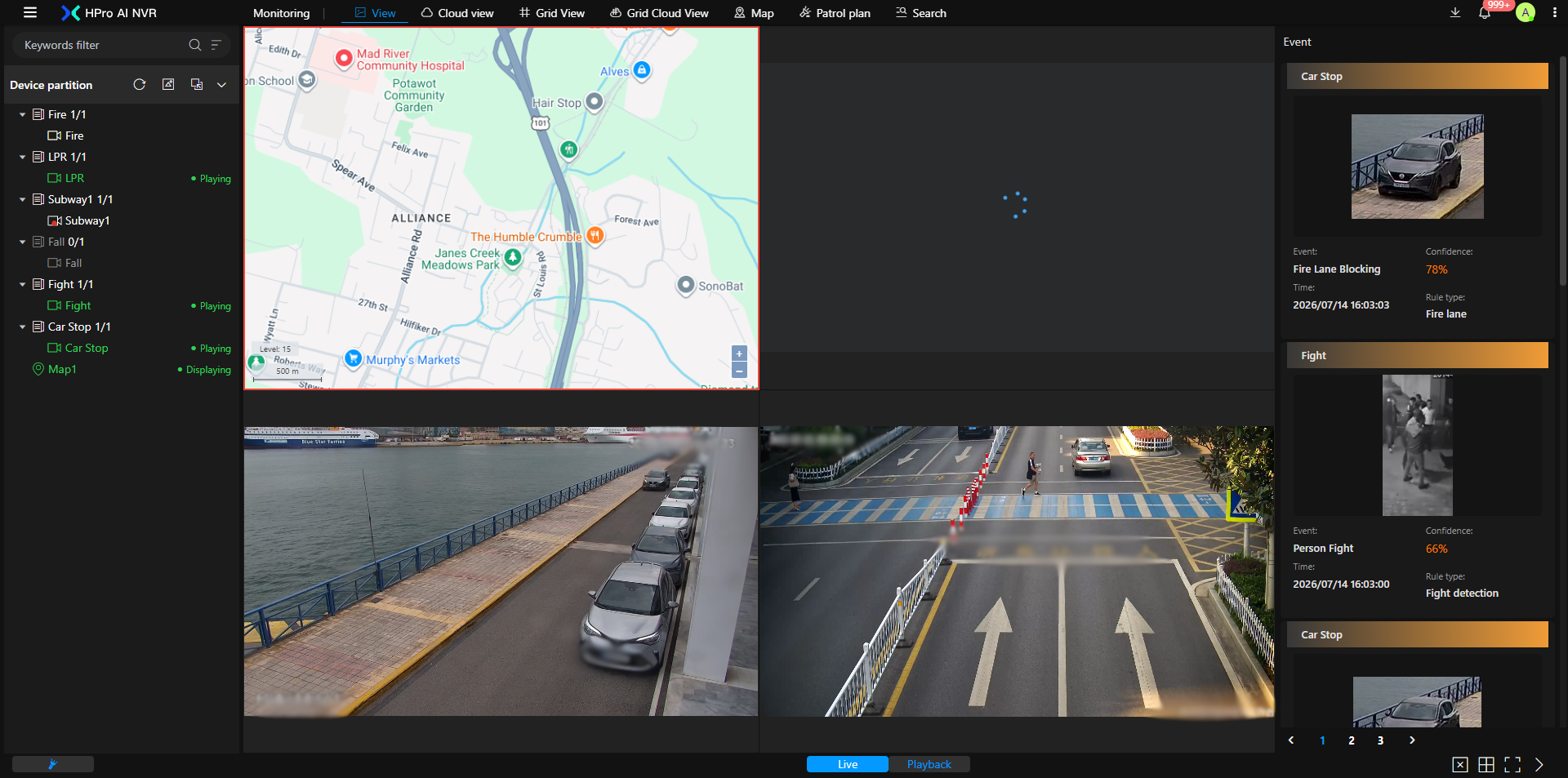
Task: Open the downloads icon in top bar
Action: 1455,12
